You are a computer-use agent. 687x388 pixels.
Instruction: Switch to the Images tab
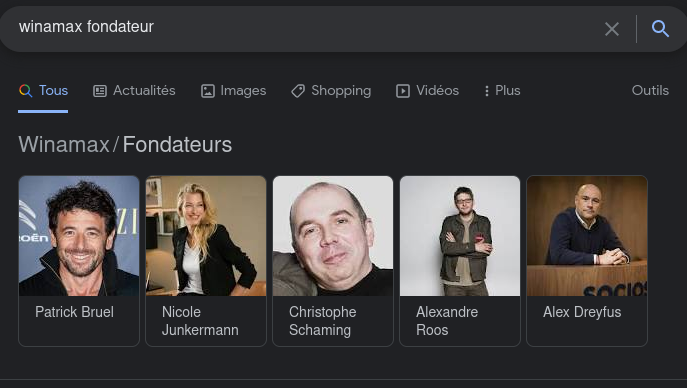tap(234, 91)
